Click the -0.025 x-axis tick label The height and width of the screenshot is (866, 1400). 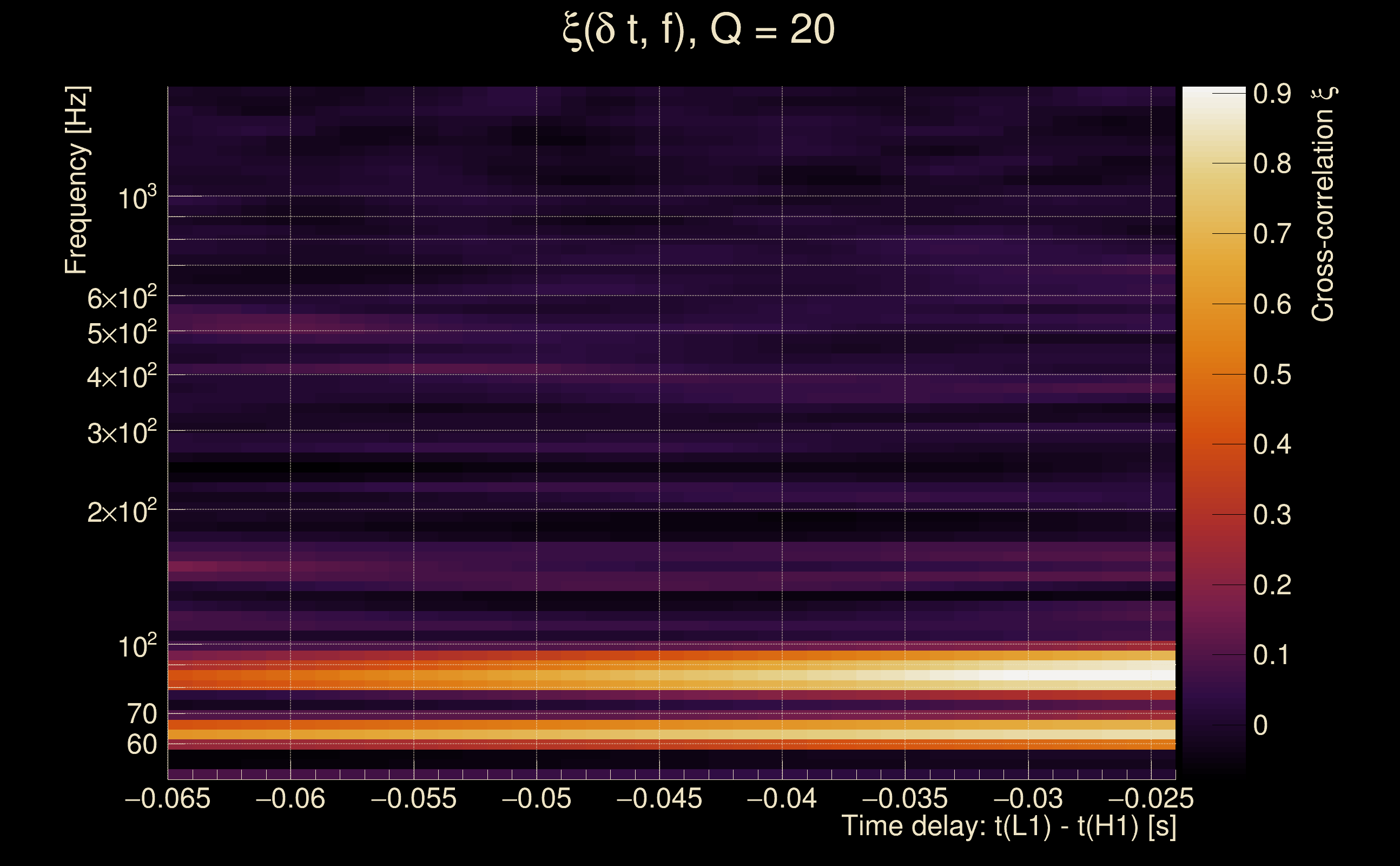coord(1151,798)
